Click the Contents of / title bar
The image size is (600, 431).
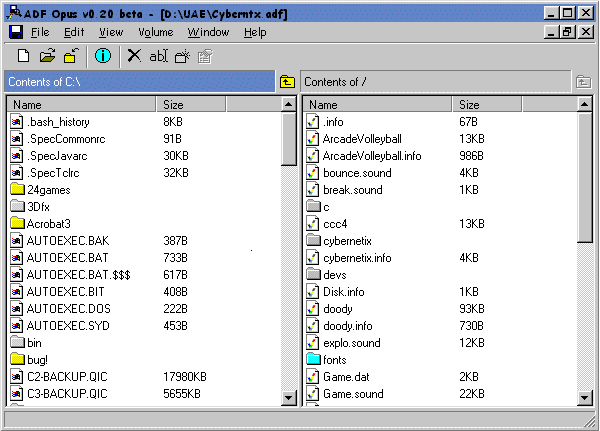[436, 82]
